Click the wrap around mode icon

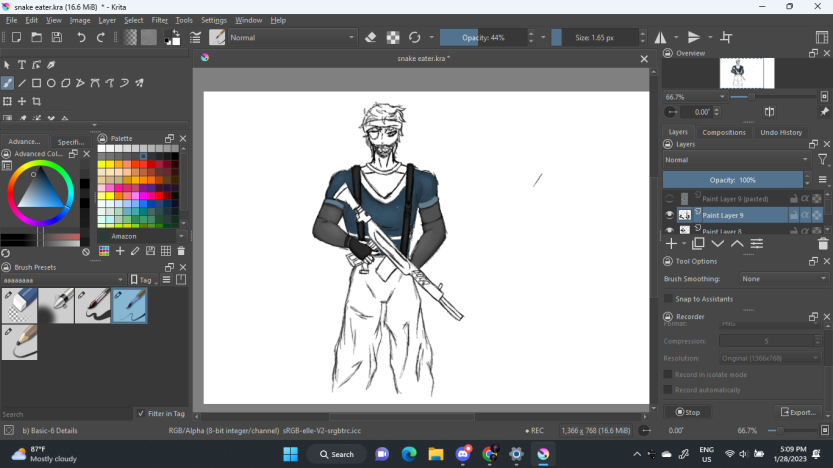point(726,37)
